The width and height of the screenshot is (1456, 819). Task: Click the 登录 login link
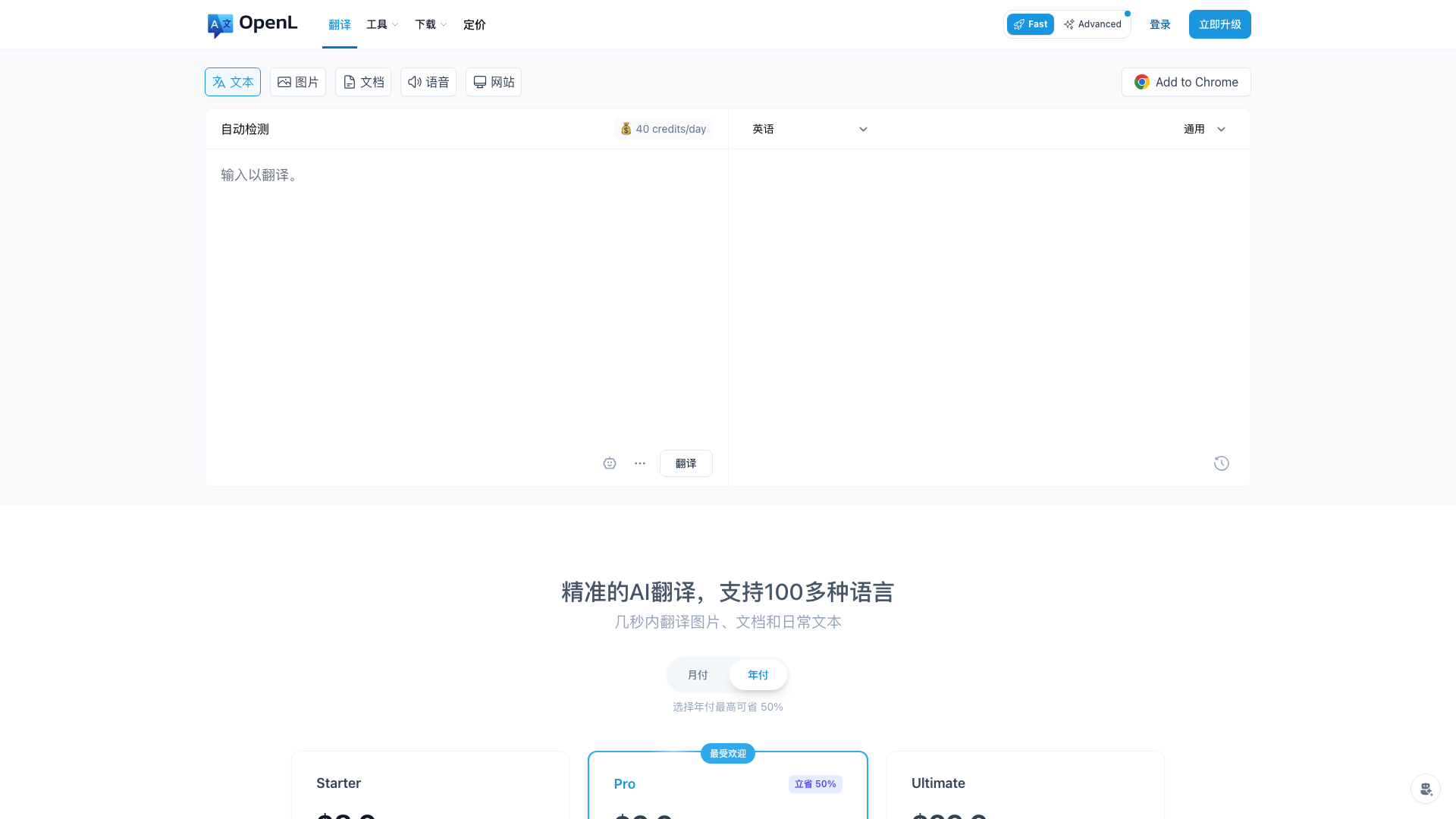point(1160,24)
